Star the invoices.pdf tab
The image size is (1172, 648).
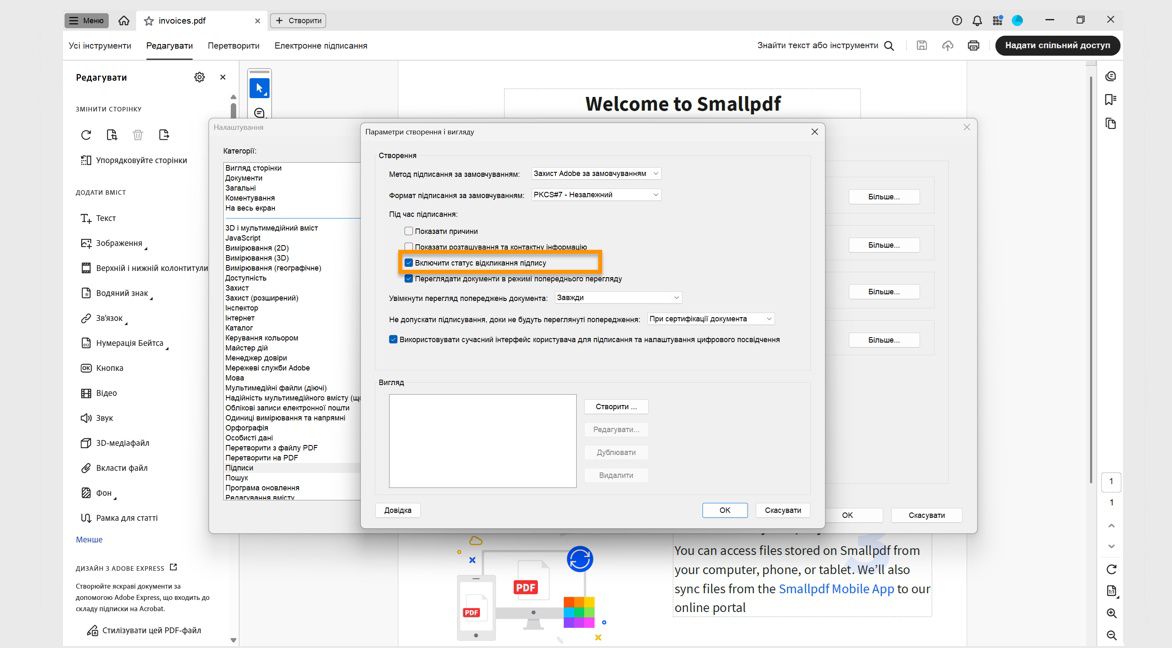[149, 20]
